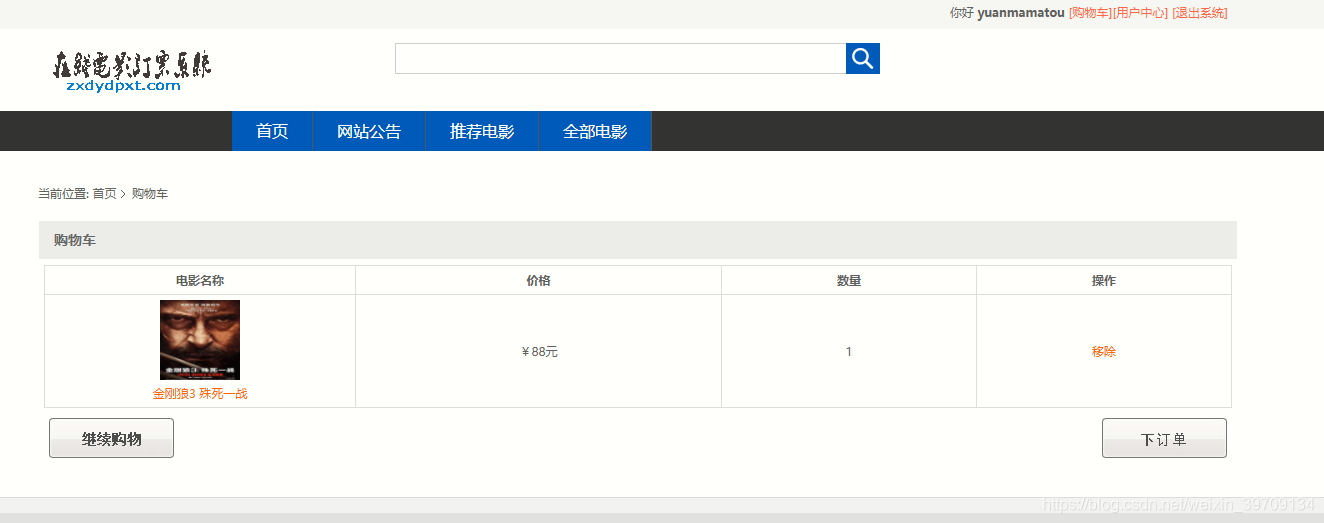Viewport: 1324px width, 523px height.
Task: Click 首页 in the breadcrumb
Action: point(104,194)
